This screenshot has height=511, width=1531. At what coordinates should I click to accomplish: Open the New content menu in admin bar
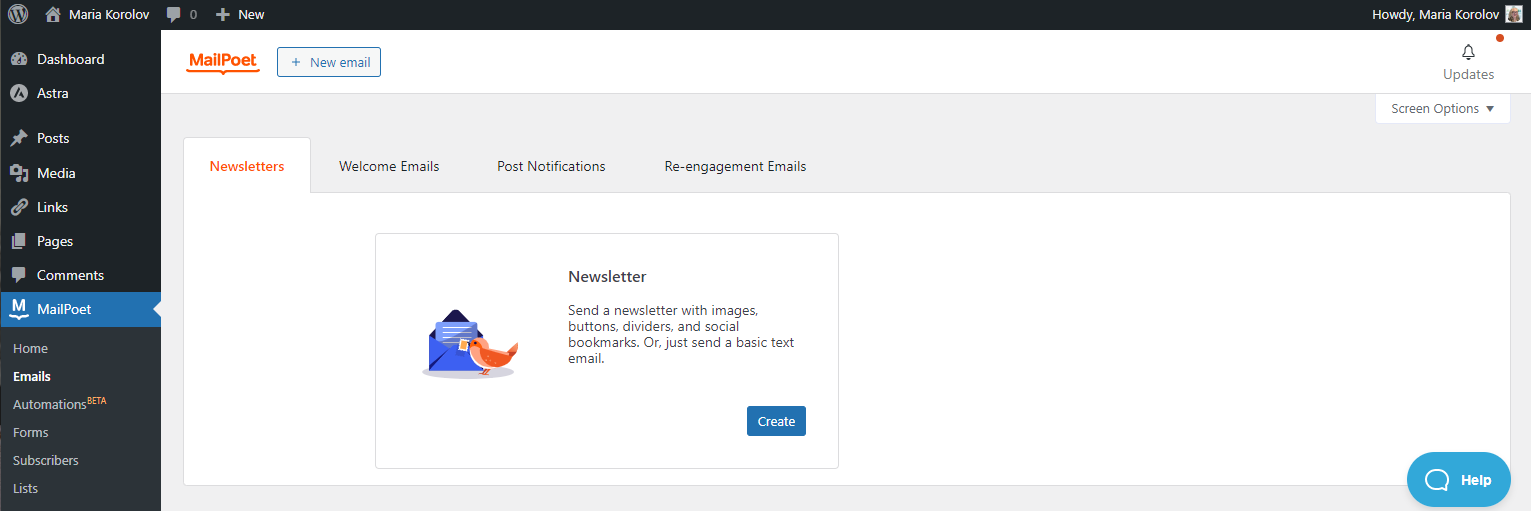coord(240,15)
